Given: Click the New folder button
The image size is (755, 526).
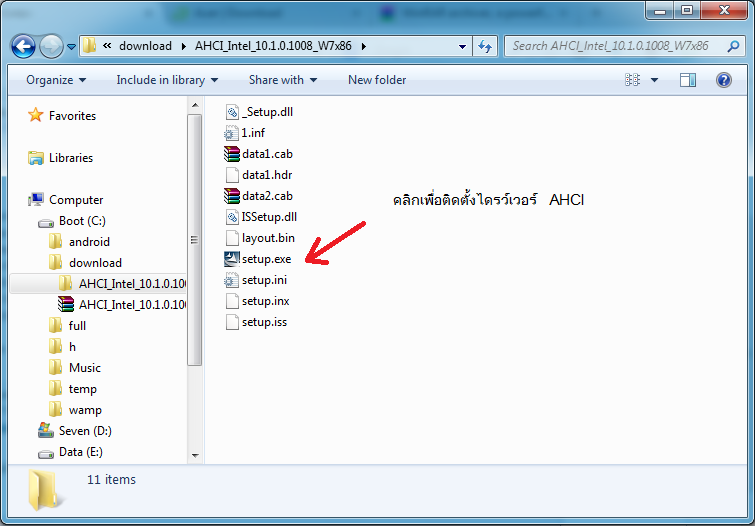Looking at the screenshot, I should coord(377,80).
